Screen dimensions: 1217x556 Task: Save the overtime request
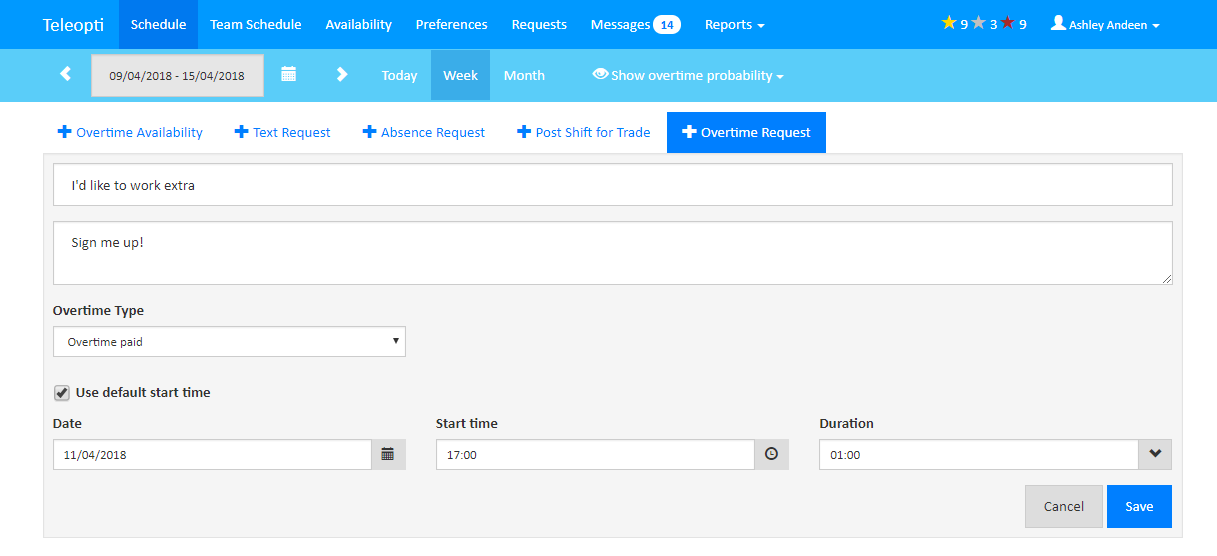click(1139, 506)
